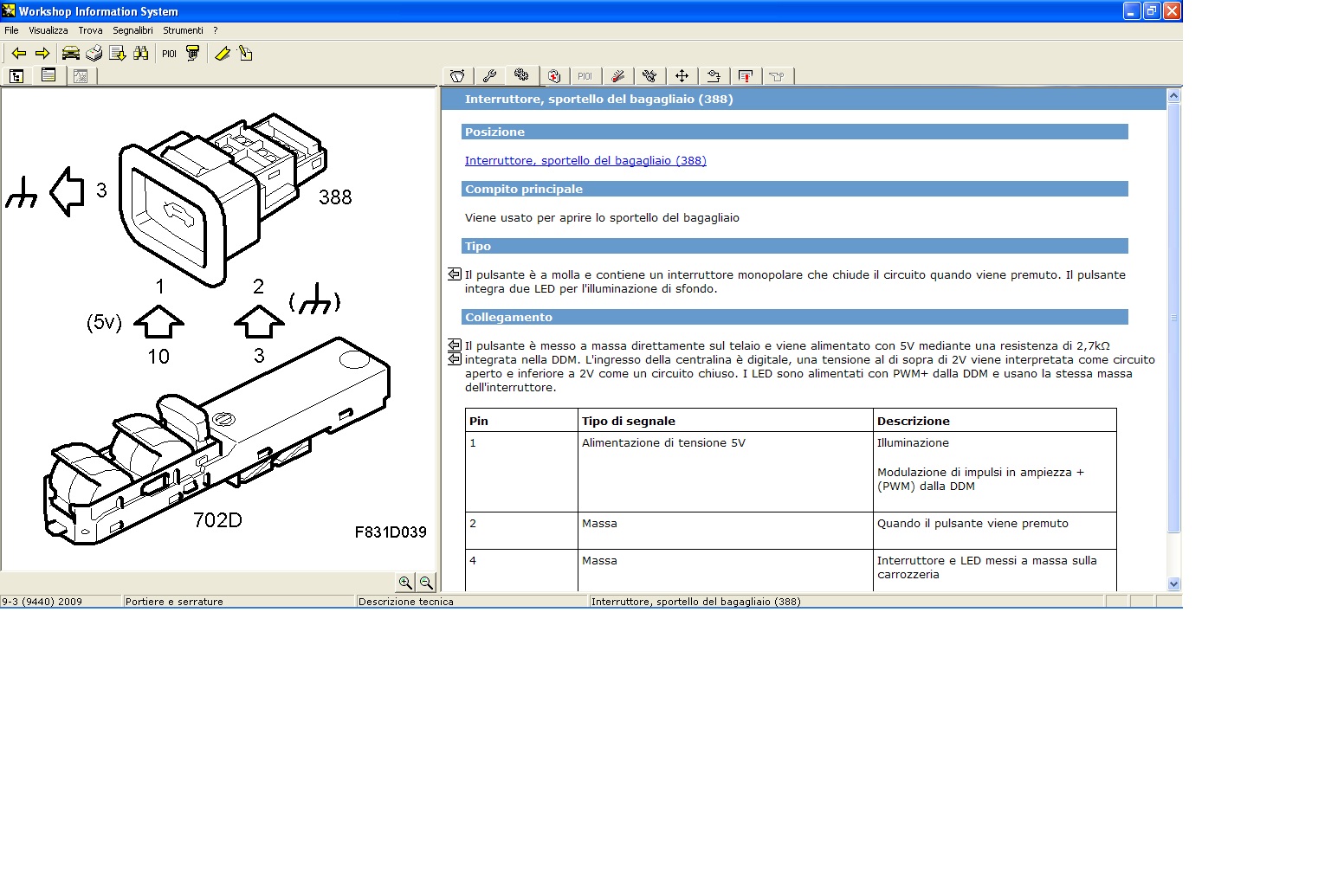Click the Collegamento section header
1344x896 pixels.
[795, 317]
